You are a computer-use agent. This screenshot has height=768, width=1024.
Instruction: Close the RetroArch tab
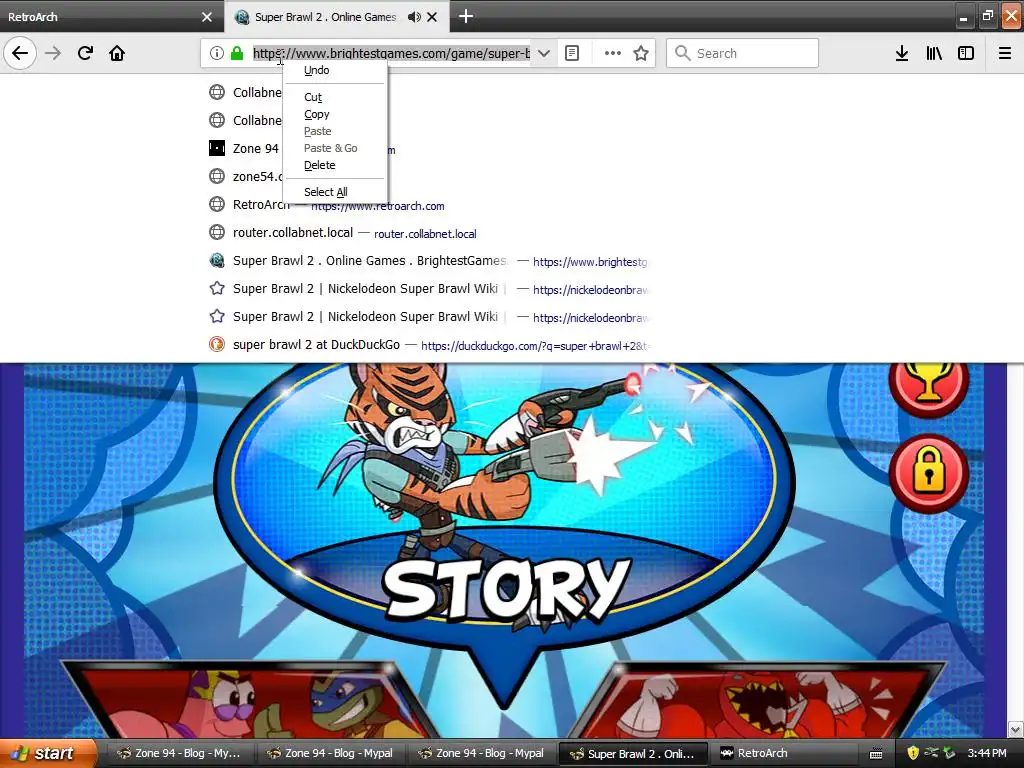[207, 17]
